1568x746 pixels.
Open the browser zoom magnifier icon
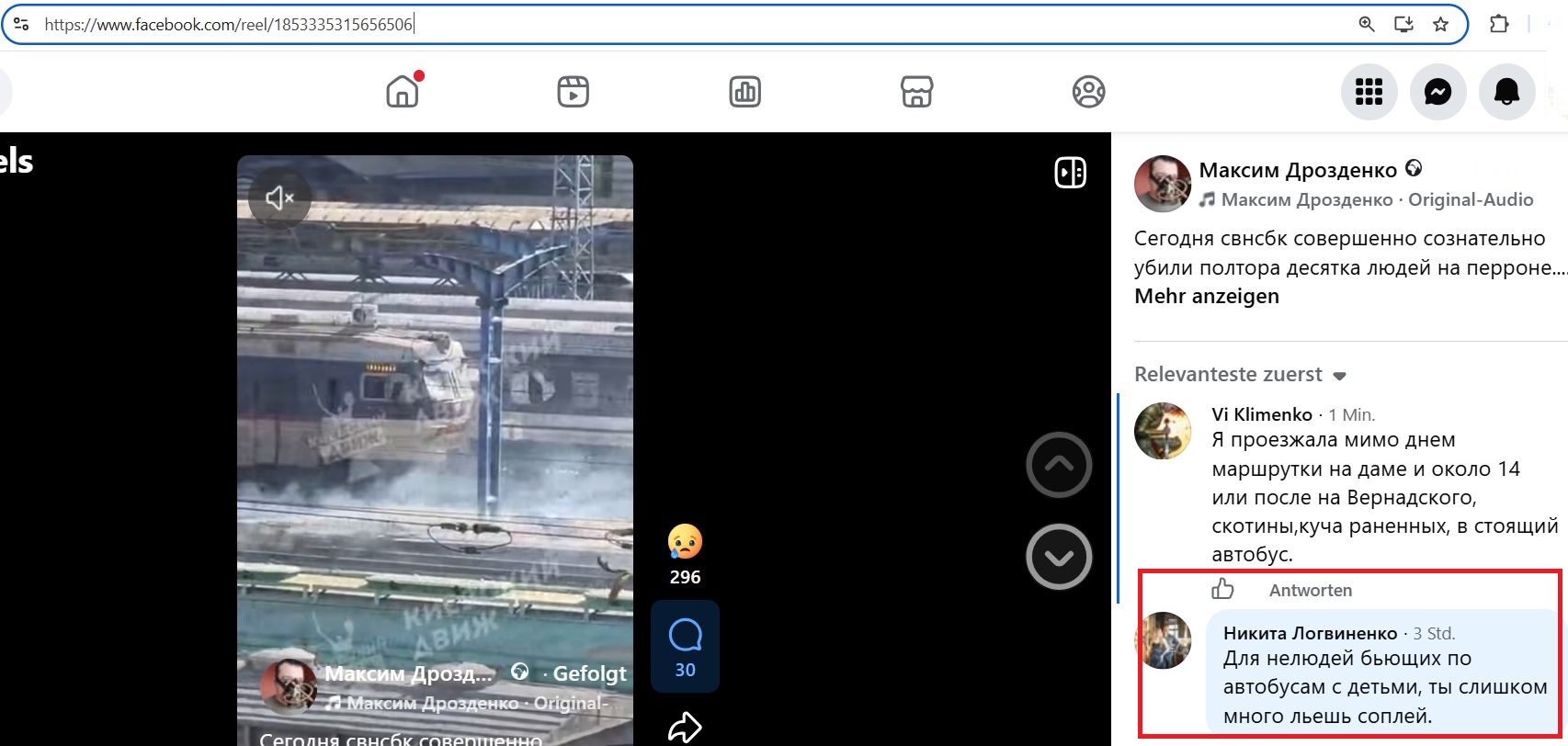(x=1367, y=25)
